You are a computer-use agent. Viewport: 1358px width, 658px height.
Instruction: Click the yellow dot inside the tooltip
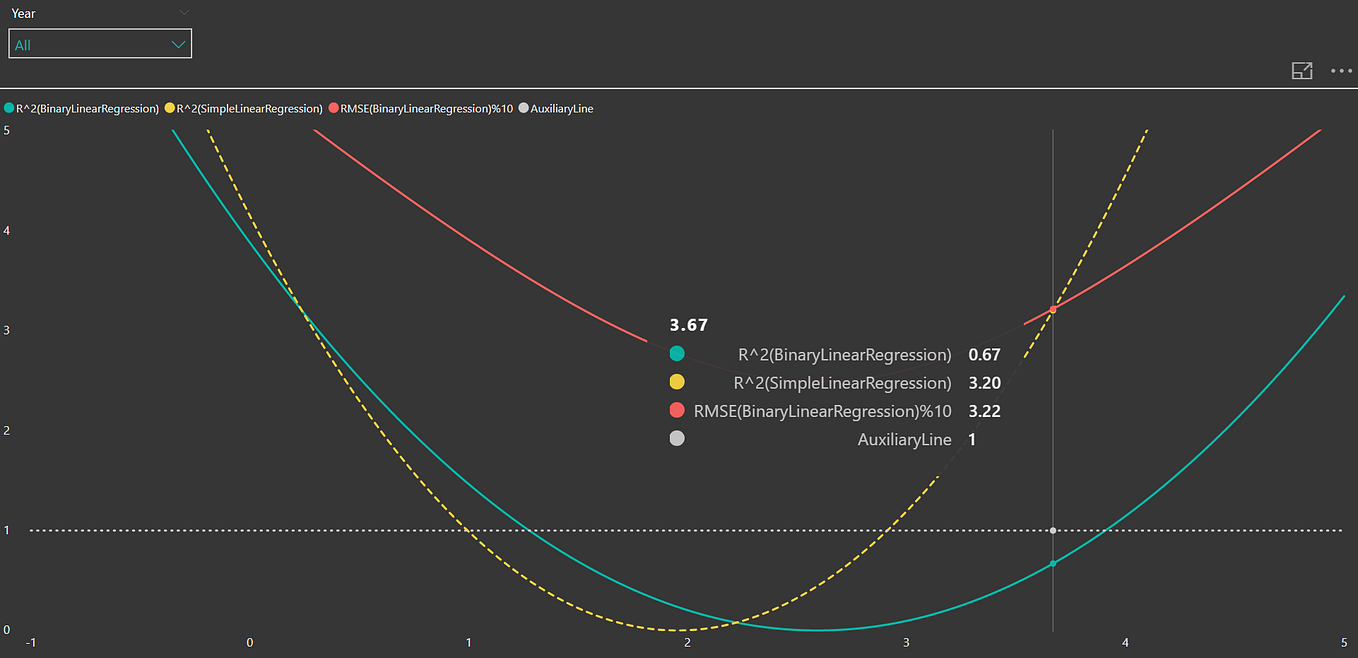[x=677, y=382]
